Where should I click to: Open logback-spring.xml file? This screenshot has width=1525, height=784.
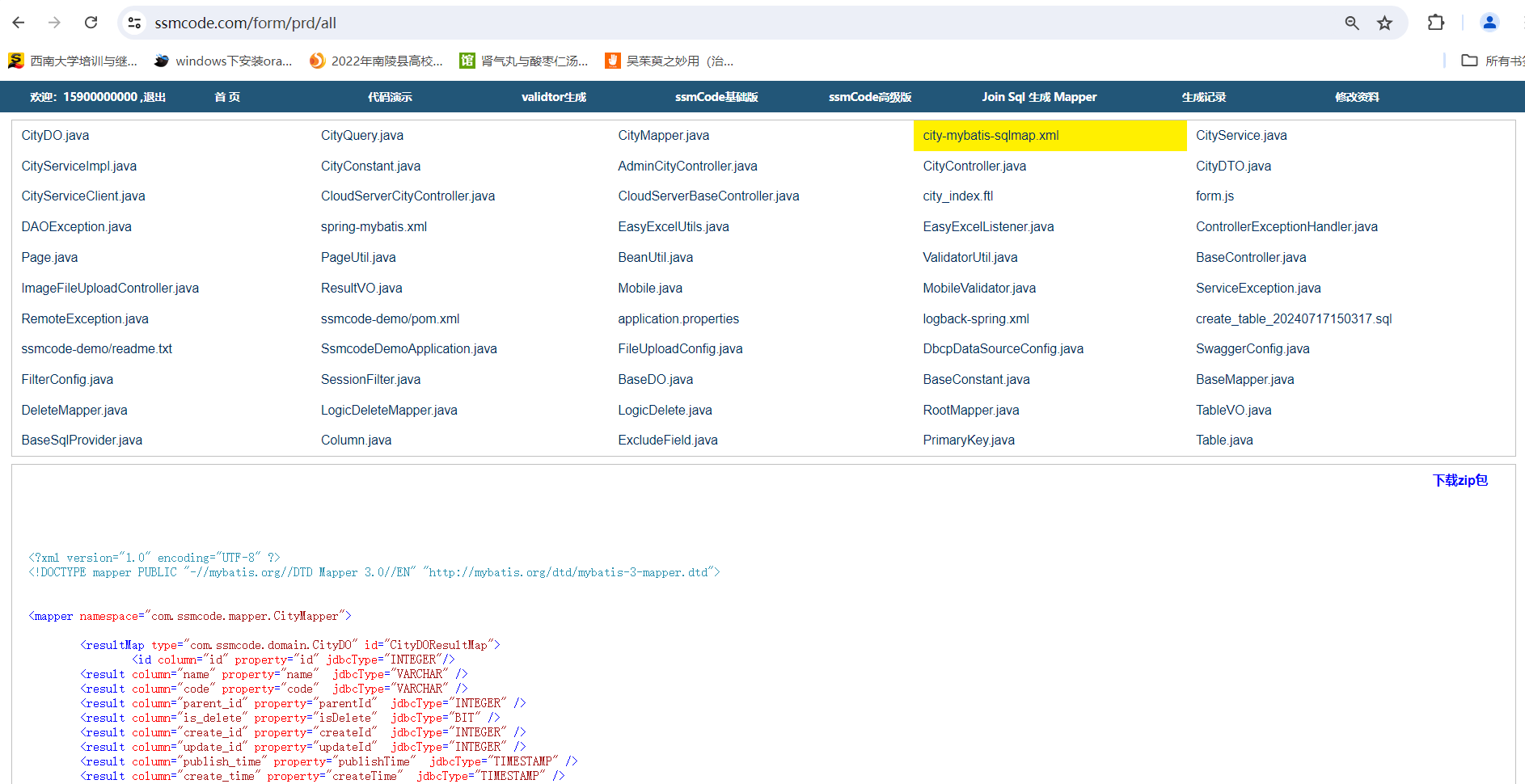(975, 319)
